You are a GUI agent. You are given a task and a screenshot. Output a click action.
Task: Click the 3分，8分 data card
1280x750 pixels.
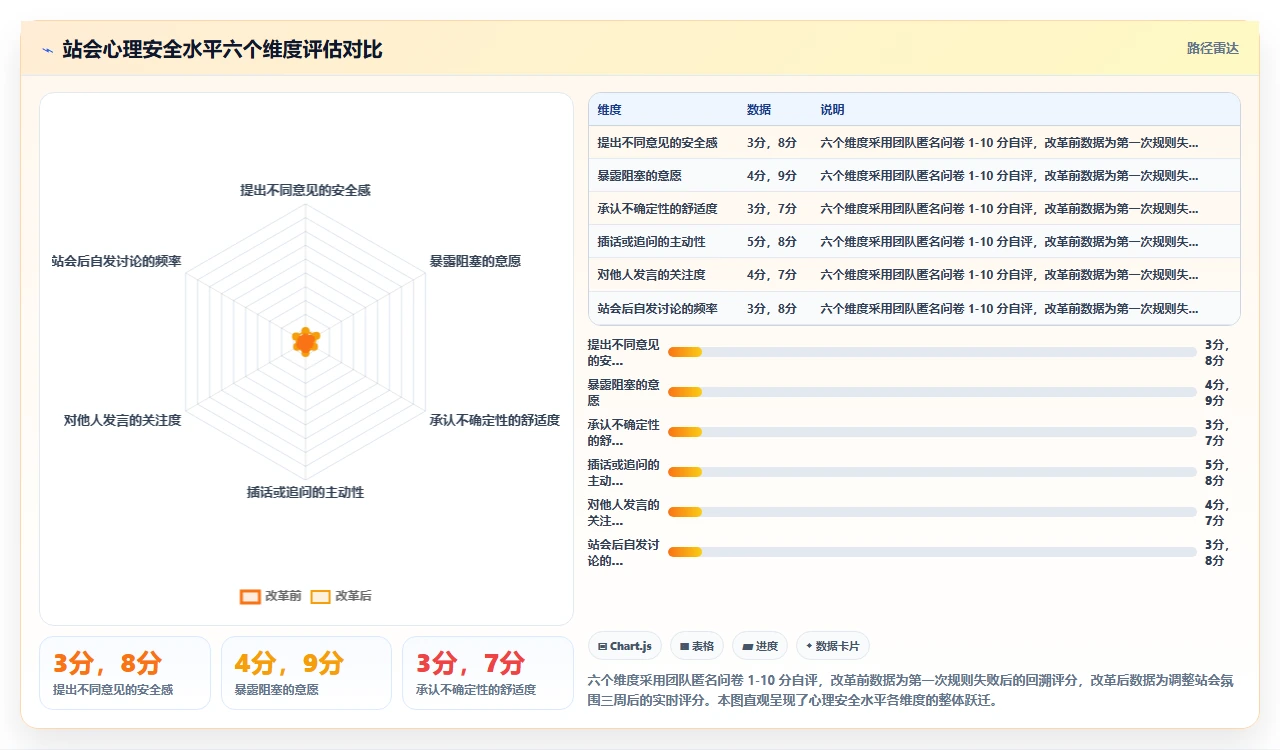(x=125, y=673)
